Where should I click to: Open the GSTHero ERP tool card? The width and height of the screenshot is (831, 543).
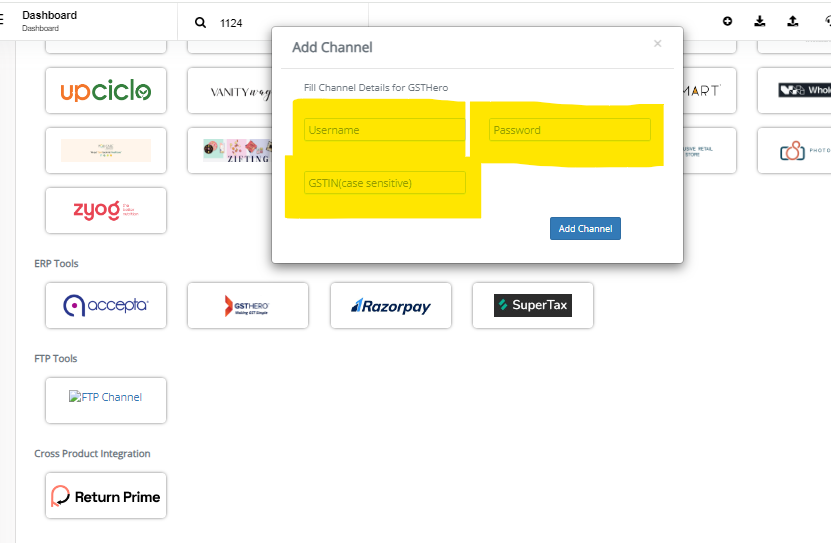[248, 306]
